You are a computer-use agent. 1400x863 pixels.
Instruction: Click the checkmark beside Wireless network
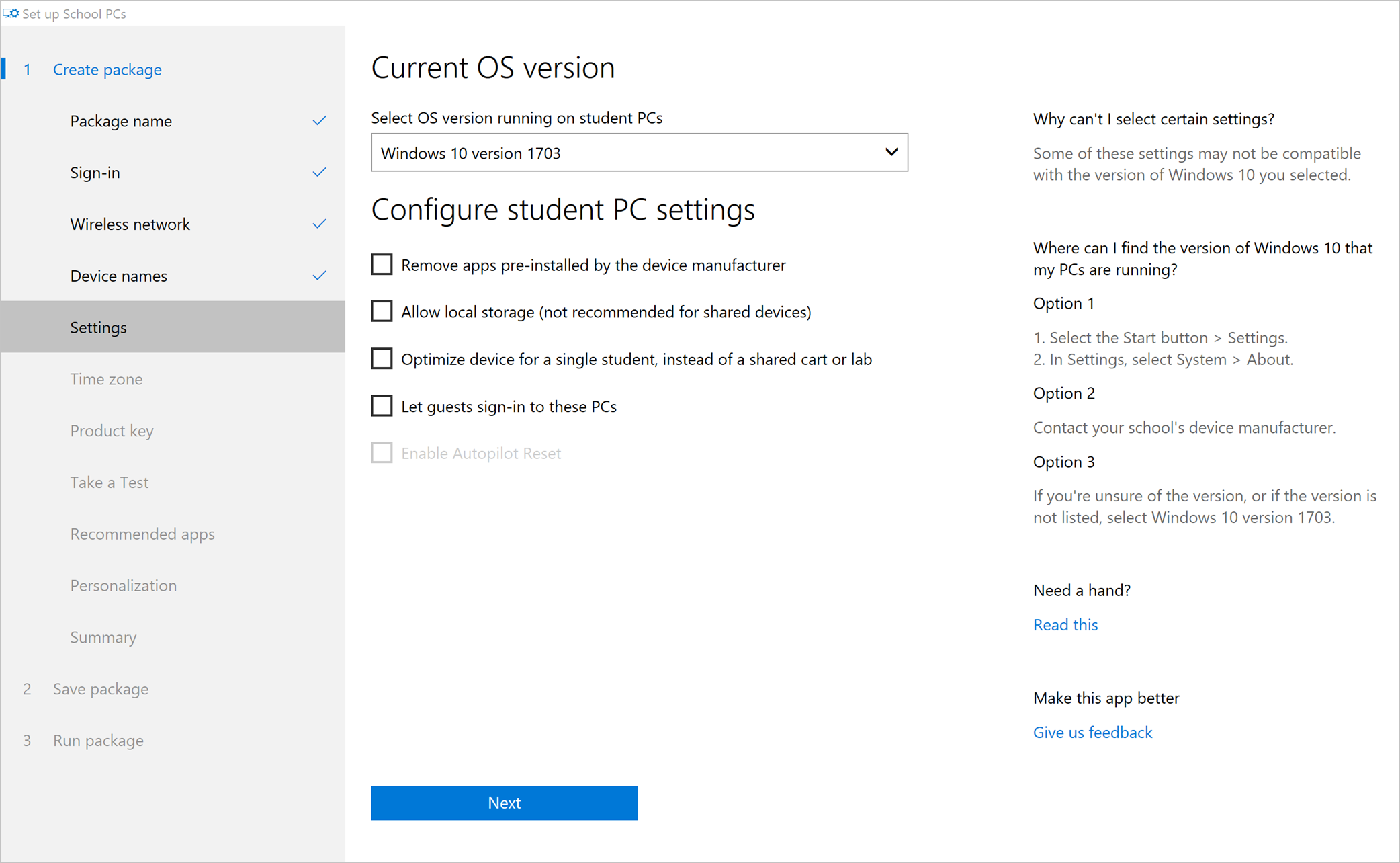click(319, 224)
